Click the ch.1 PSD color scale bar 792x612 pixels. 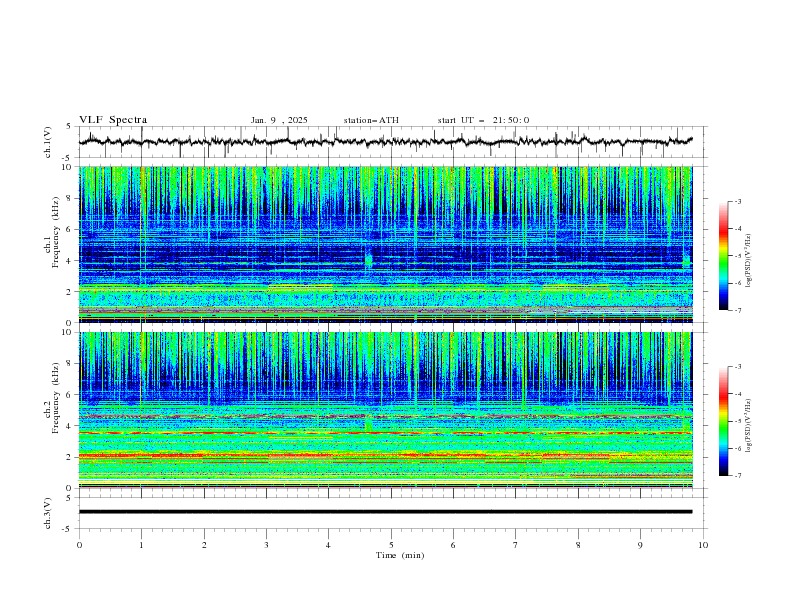(x=723, y=256)
